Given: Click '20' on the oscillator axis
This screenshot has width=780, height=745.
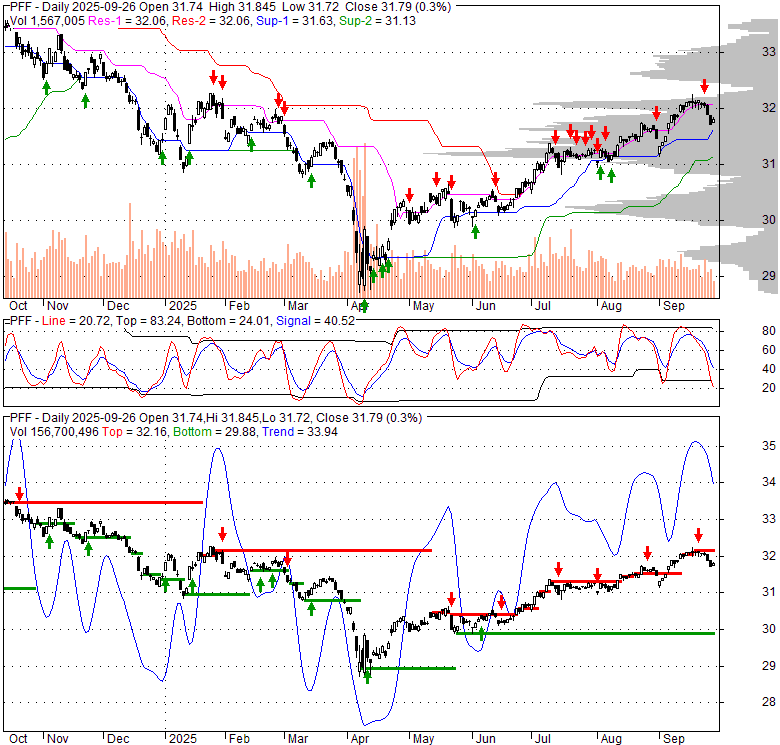Looking at the screenshot, I should pos(769,387).
